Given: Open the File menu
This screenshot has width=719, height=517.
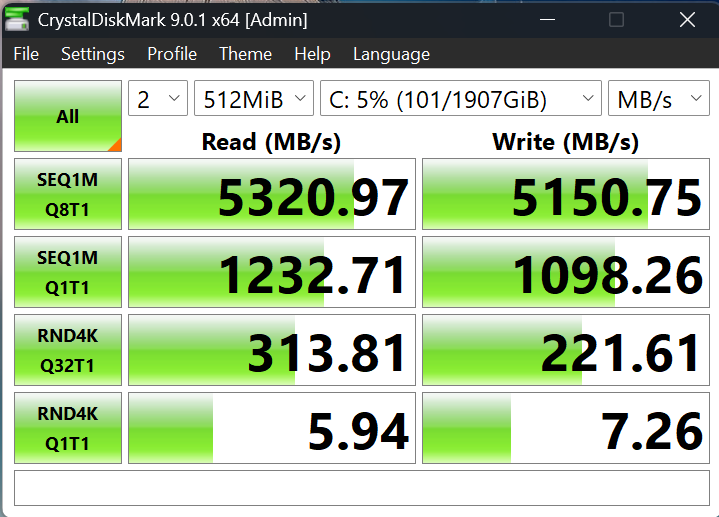Looking at the screenshot, I should tap(26, 54).
